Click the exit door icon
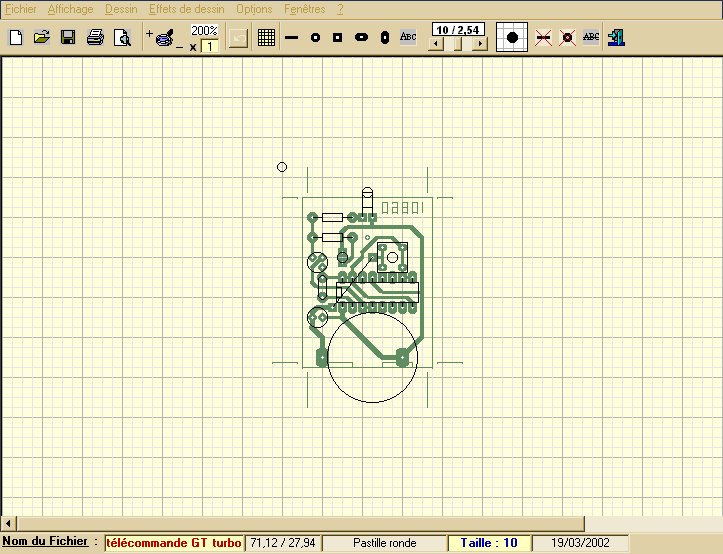 [616, 38]
